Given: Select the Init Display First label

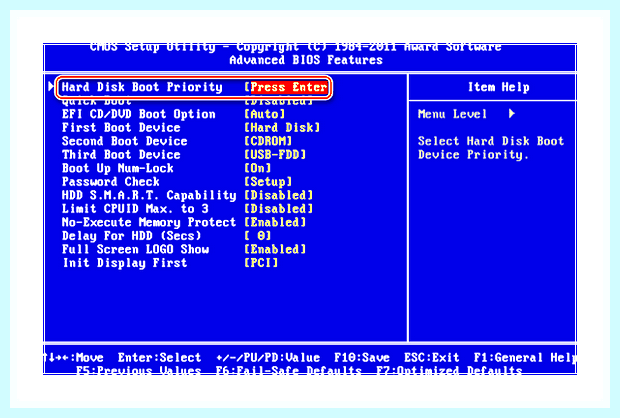Looking at the screenshot, I should (125, 263).
